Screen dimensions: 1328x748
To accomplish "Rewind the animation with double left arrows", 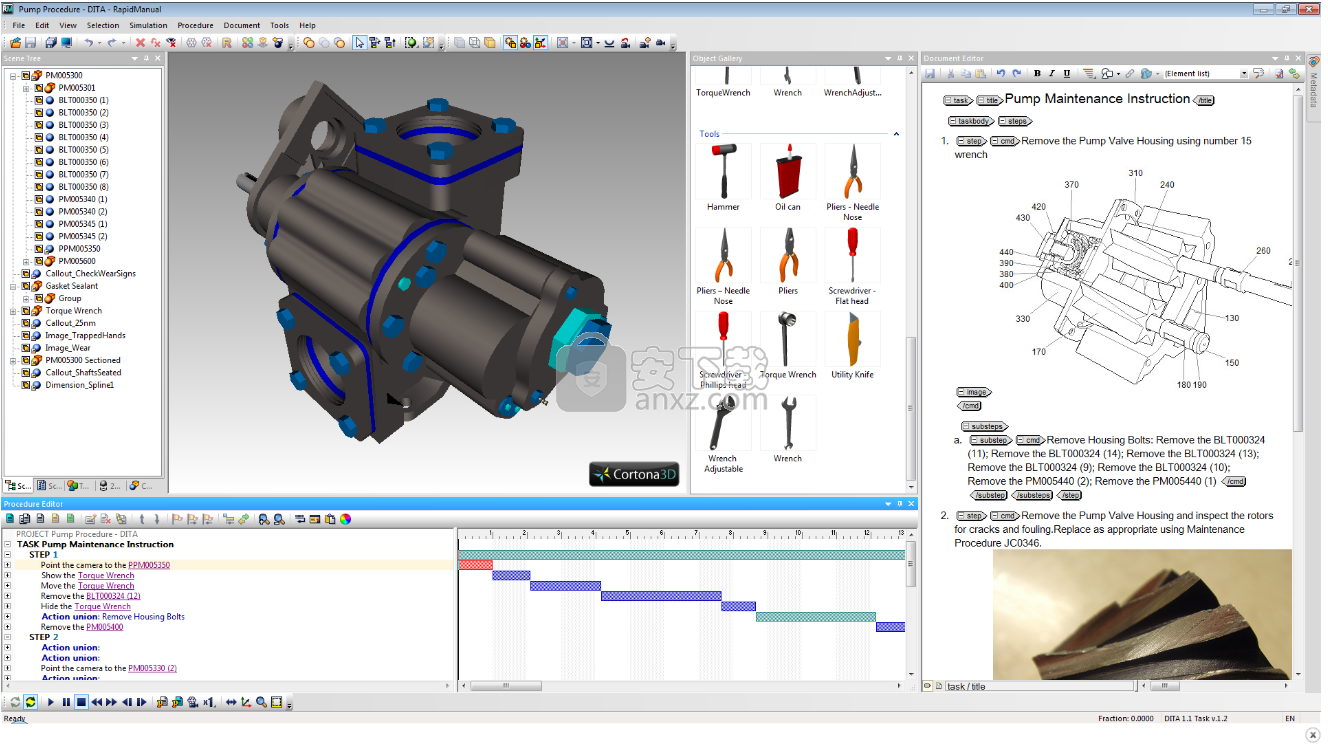I will coord(97,702).
